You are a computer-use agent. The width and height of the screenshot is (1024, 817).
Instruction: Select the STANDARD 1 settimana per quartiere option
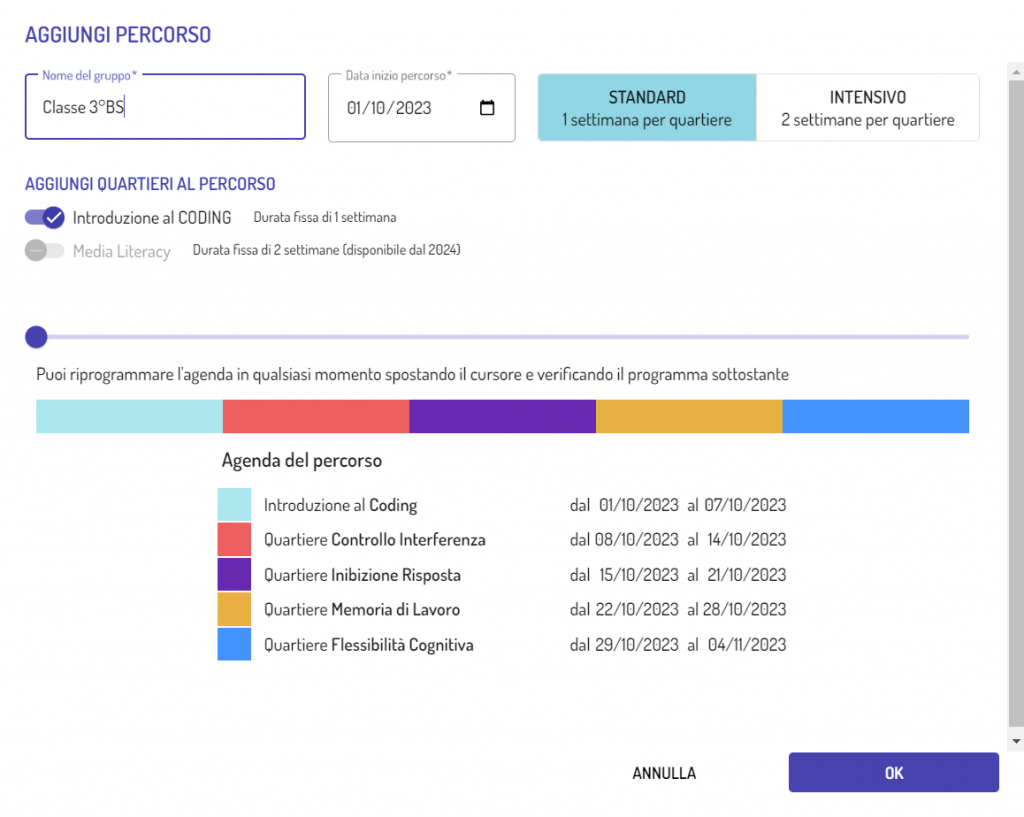(x=647, y=108)
